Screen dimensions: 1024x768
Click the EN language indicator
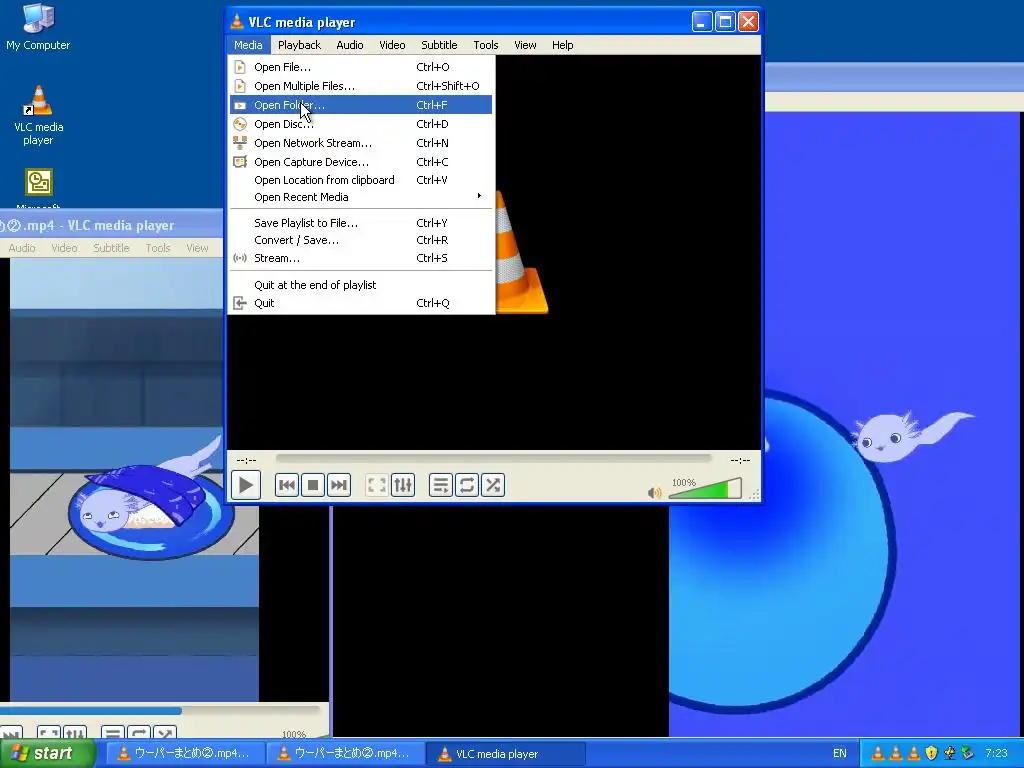point(840,753)
